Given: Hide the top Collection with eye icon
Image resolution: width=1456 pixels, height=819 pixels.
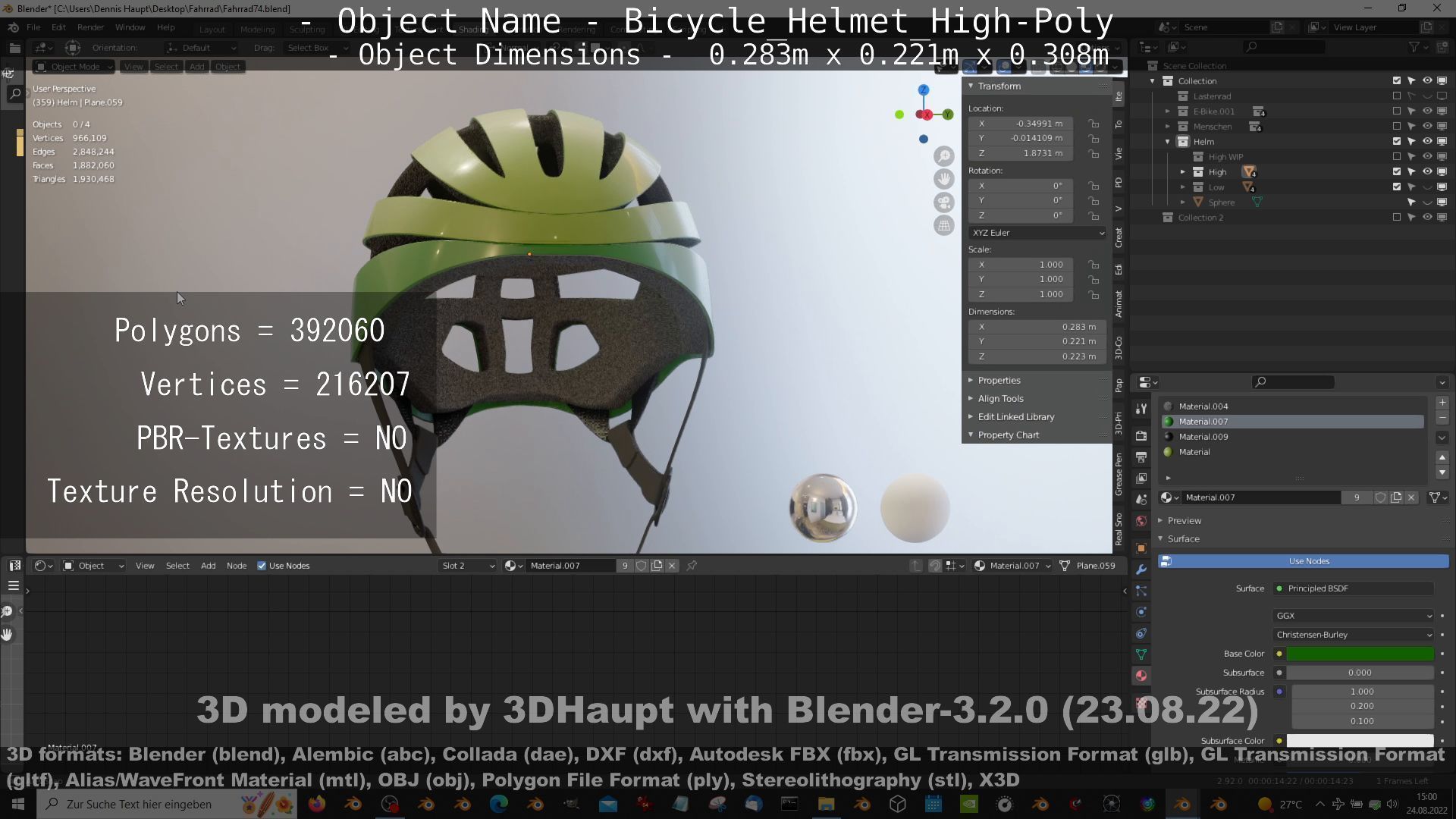Looking at the screenshot, I should pyautogui.click(x=1427, y=80).
